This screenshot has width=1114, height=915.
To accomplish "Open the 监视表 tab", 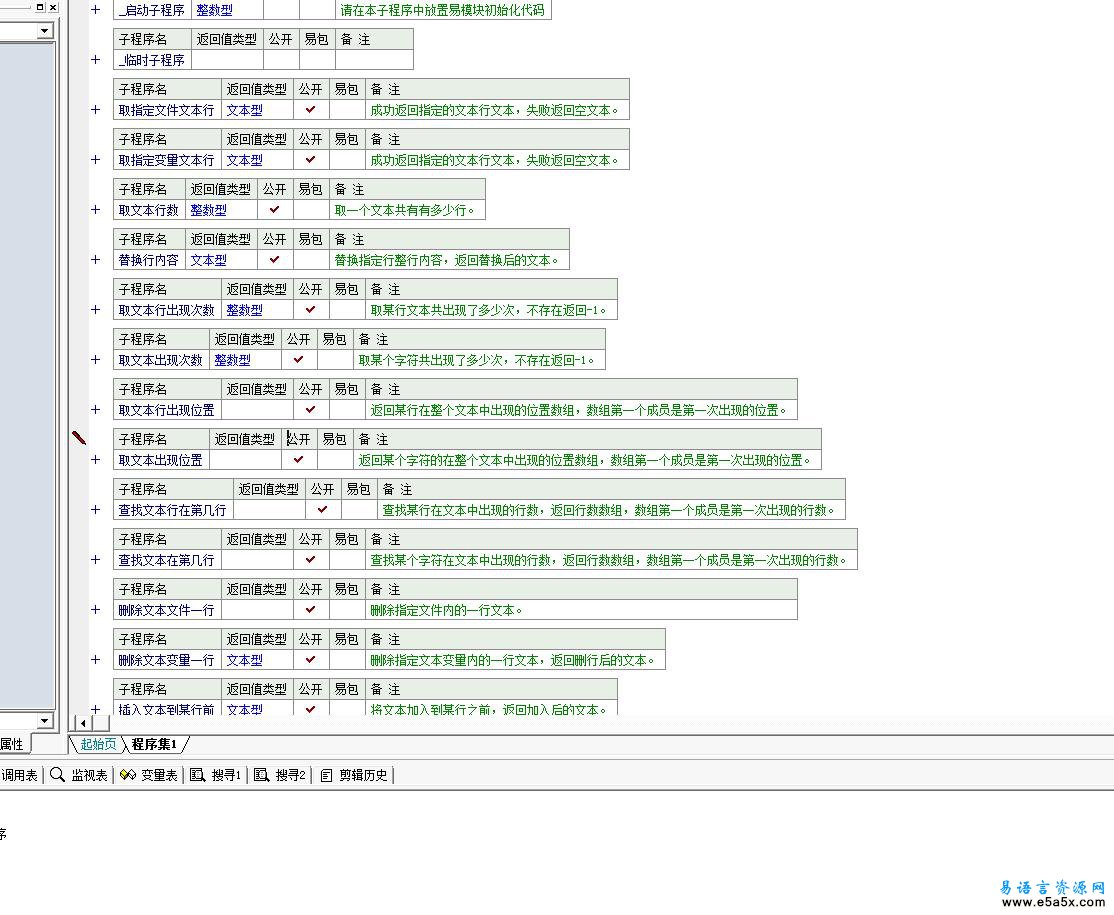I will tap(79, 775).
